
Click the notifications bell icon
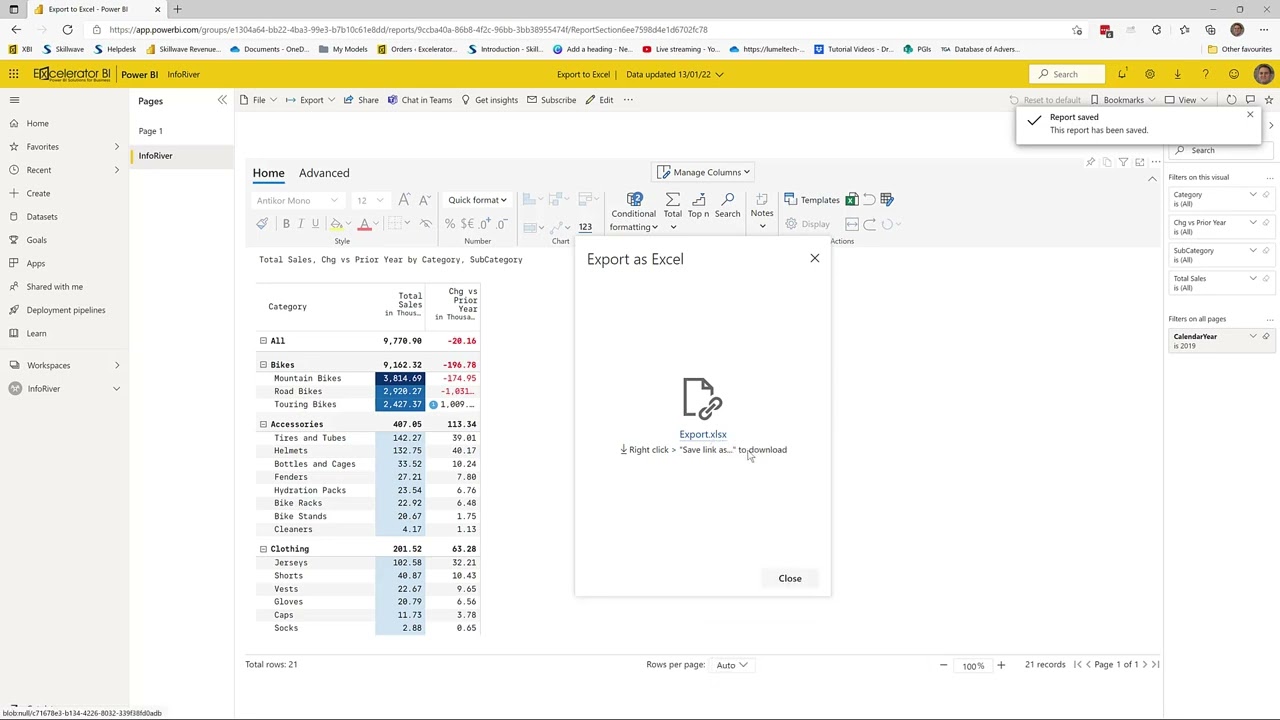point(1122,74)
